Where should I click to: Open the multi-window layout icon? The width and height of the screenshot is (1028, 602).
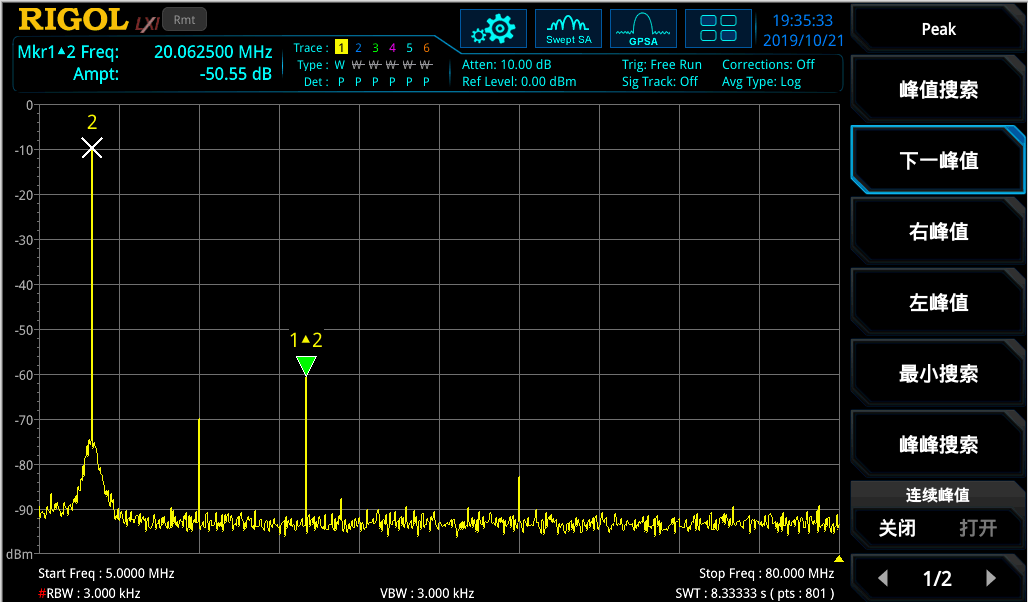pyautogui.click(x=718, y=28)
